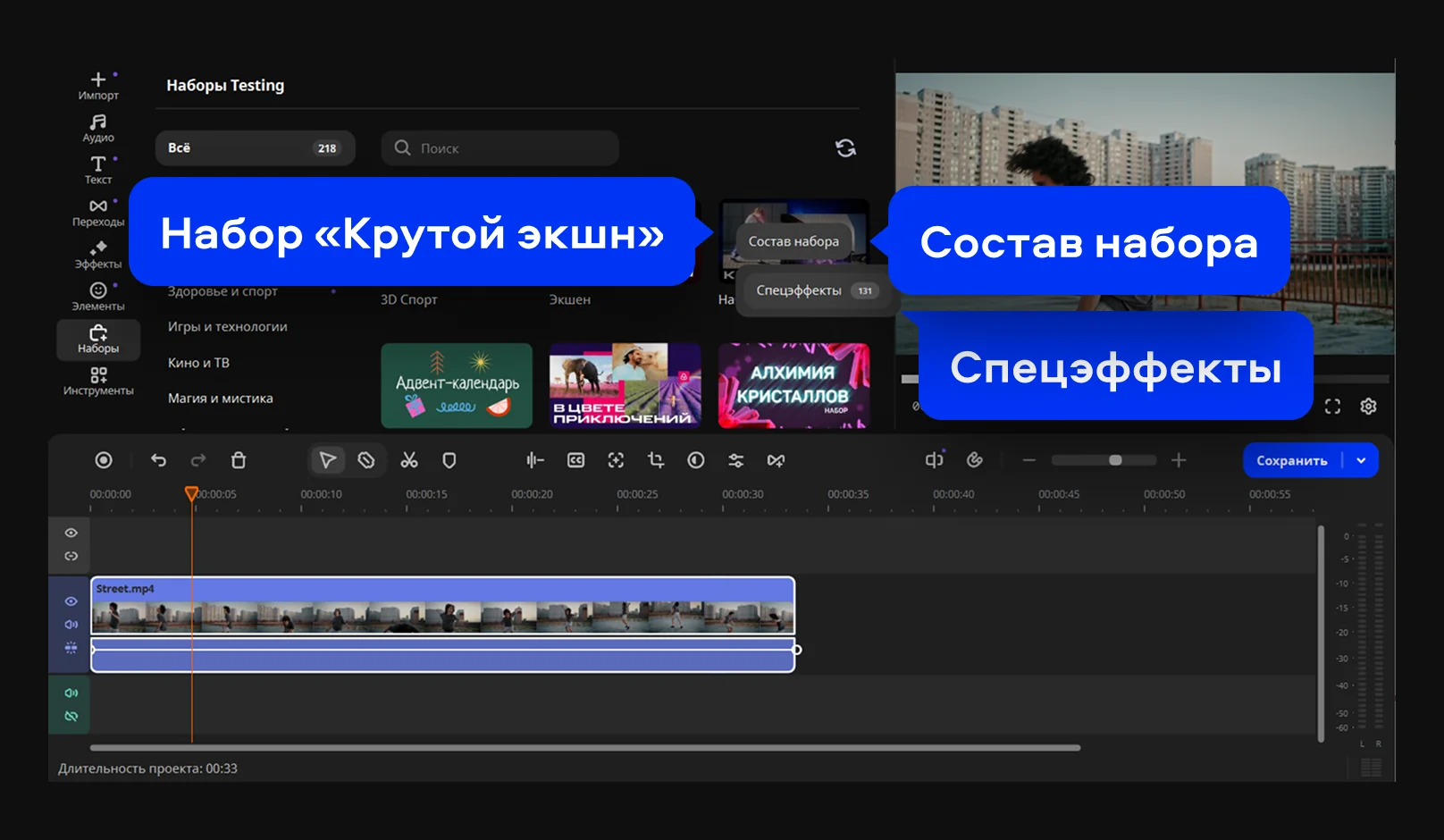Viewport: 1444px width, 840px height.
Task: Open the Аудио section
Action: (98, 128)
